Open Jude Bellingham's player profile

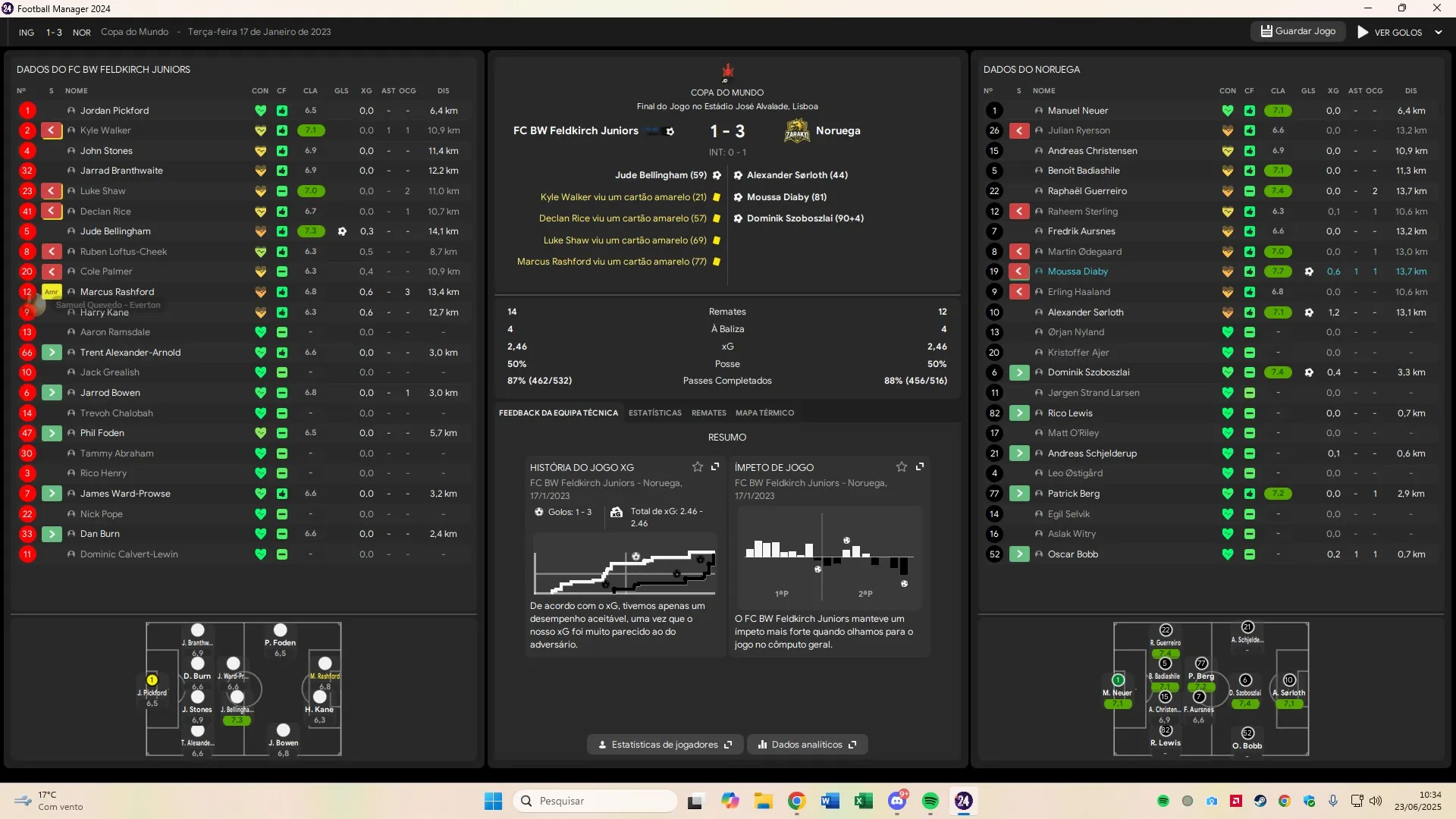pos(115,231)
